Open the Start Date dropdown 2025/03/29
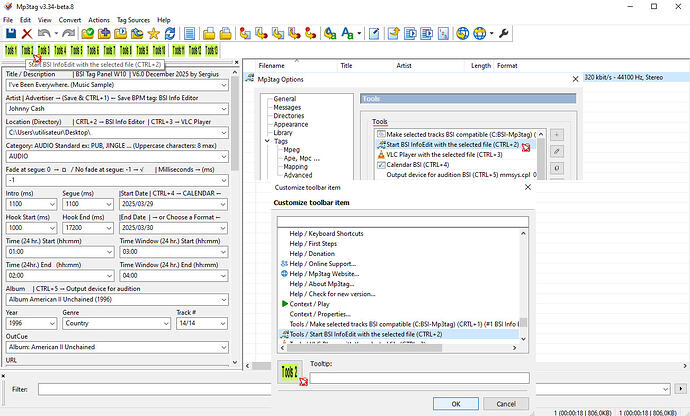Screen dimensions: 690x416 pyautogui.click(x=224, y=204)
